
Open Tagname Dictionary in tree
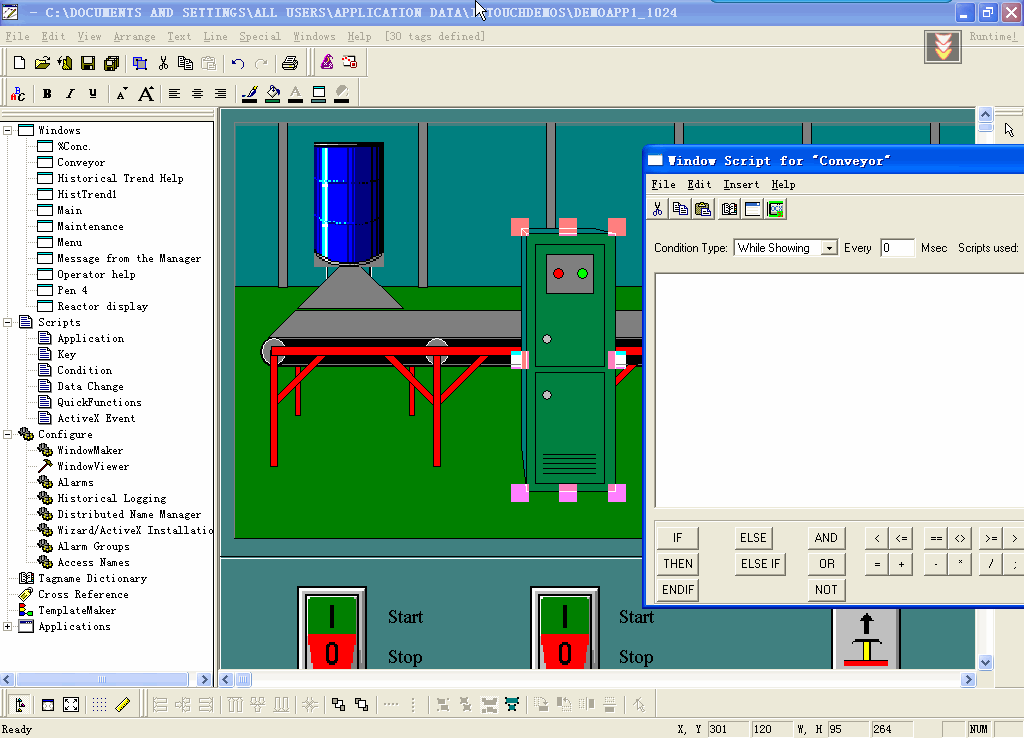click(x=92, y=579)
